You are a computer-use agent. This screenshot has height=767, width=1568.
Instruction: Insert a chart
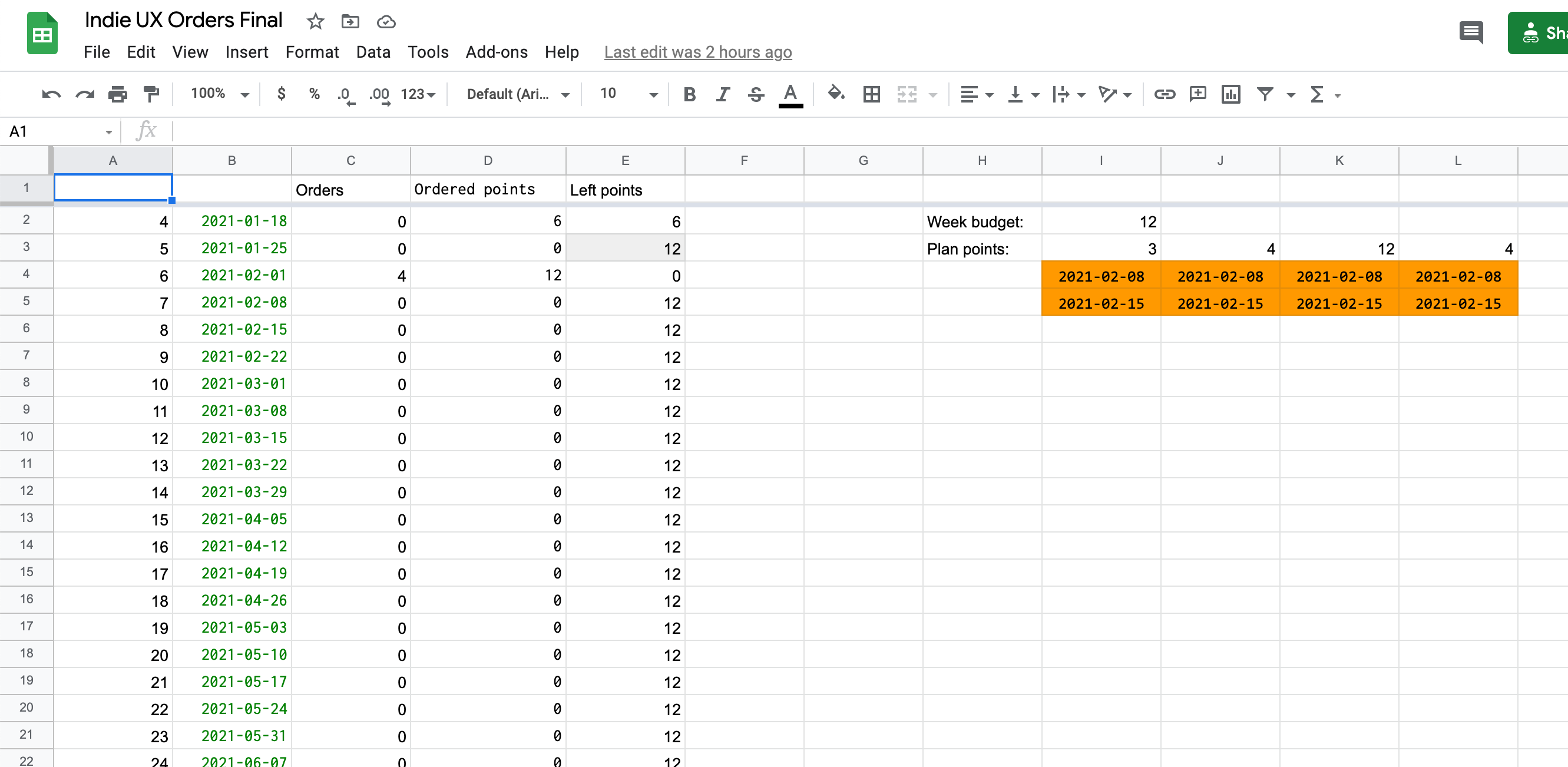(1231, 94)
